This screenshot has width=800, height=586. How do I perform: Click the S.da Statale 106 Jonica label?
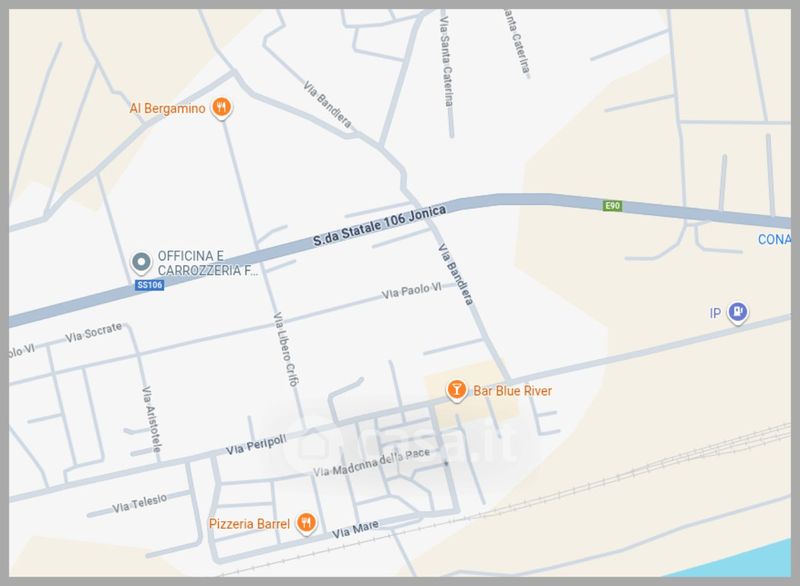coord(380,225)
